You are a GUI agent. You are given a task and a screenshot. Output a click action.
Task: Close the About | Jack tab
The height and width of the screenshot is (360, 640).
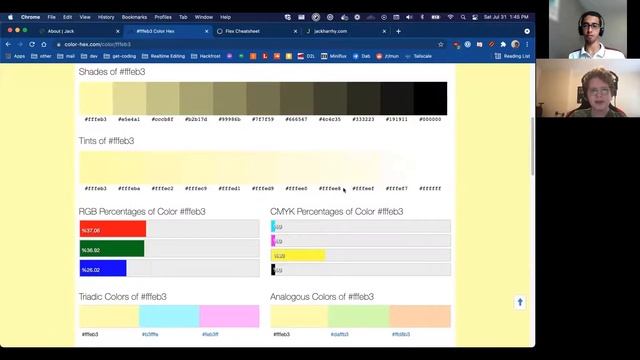(x=118, y=31)
